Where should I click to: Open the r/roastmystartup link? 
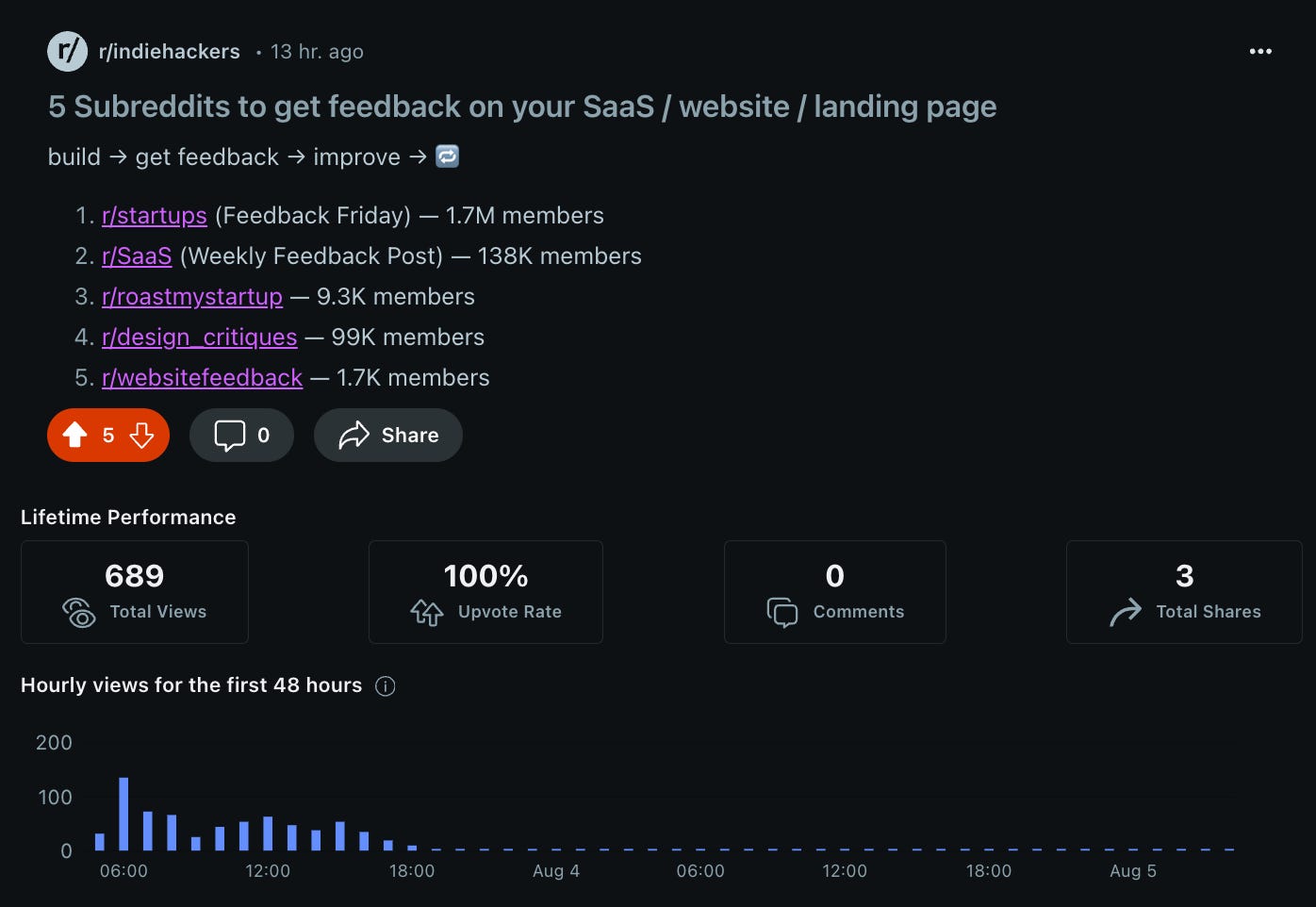point(192,296)
